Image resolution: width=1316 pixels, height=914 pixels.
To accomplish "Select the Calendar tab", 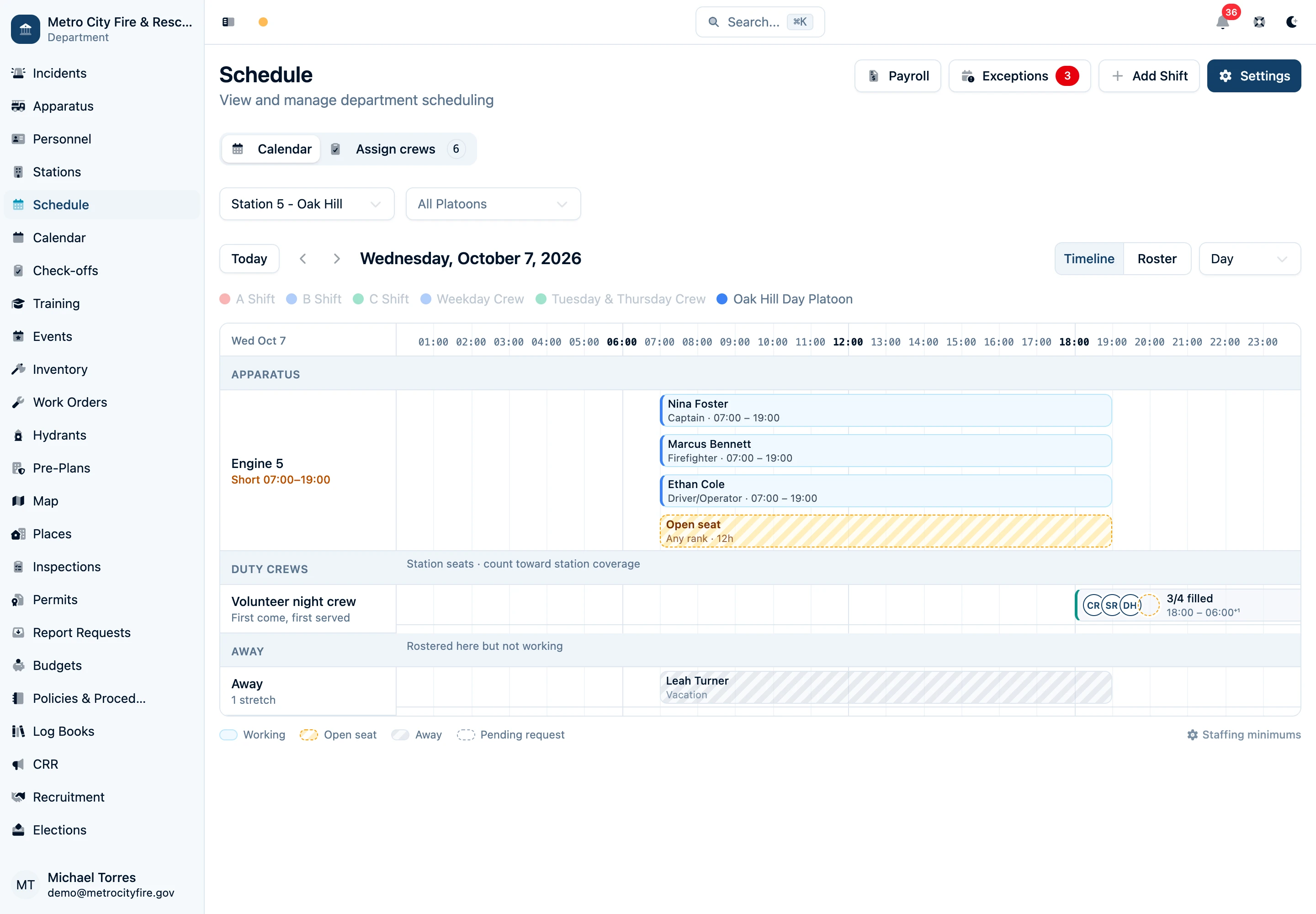I will [271, 149].
